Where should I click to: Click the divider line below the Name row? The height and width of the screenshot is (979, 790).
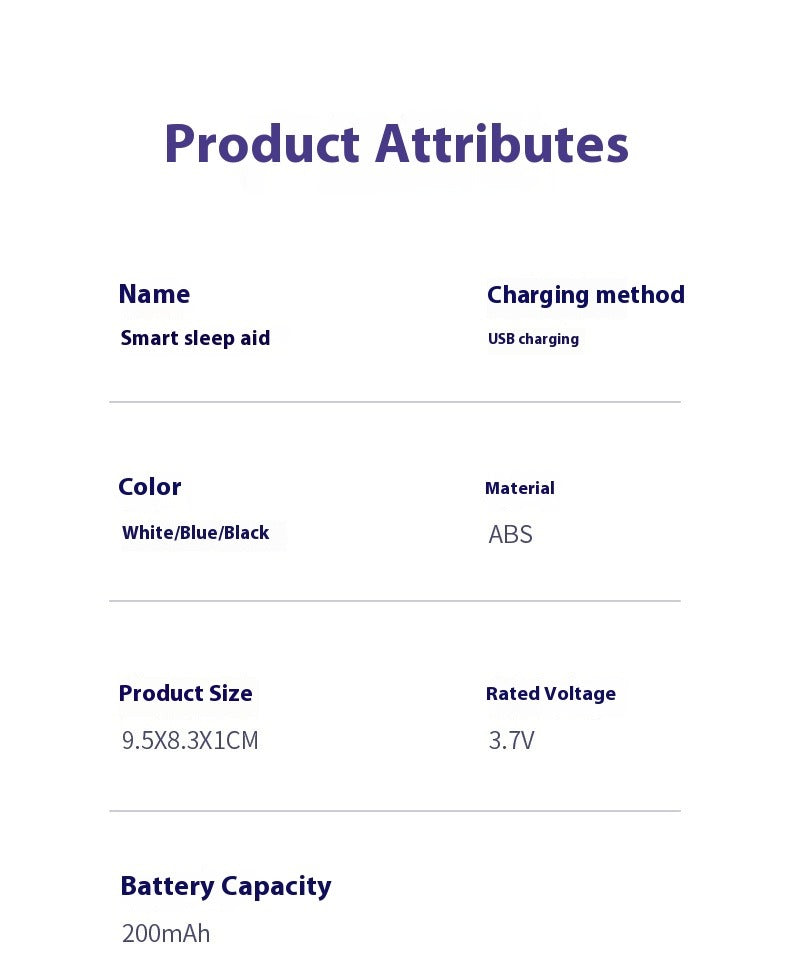(x=394, y=402)
